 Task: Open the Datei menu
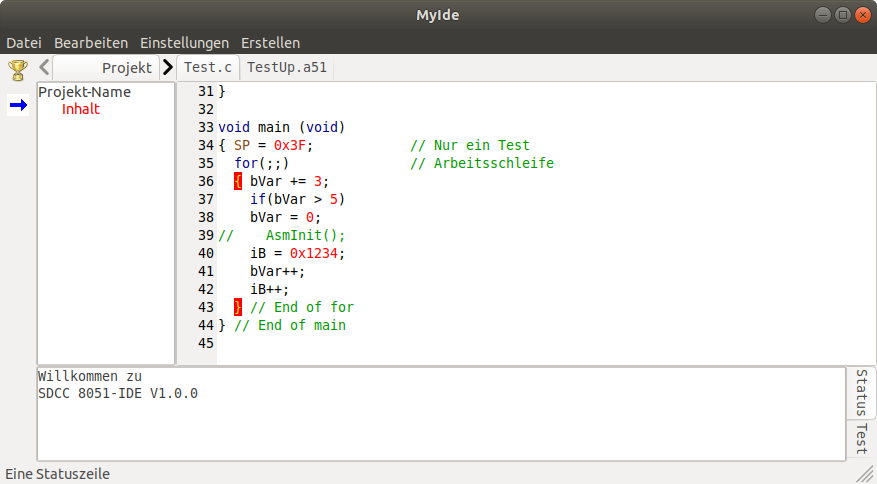point(24,43)
